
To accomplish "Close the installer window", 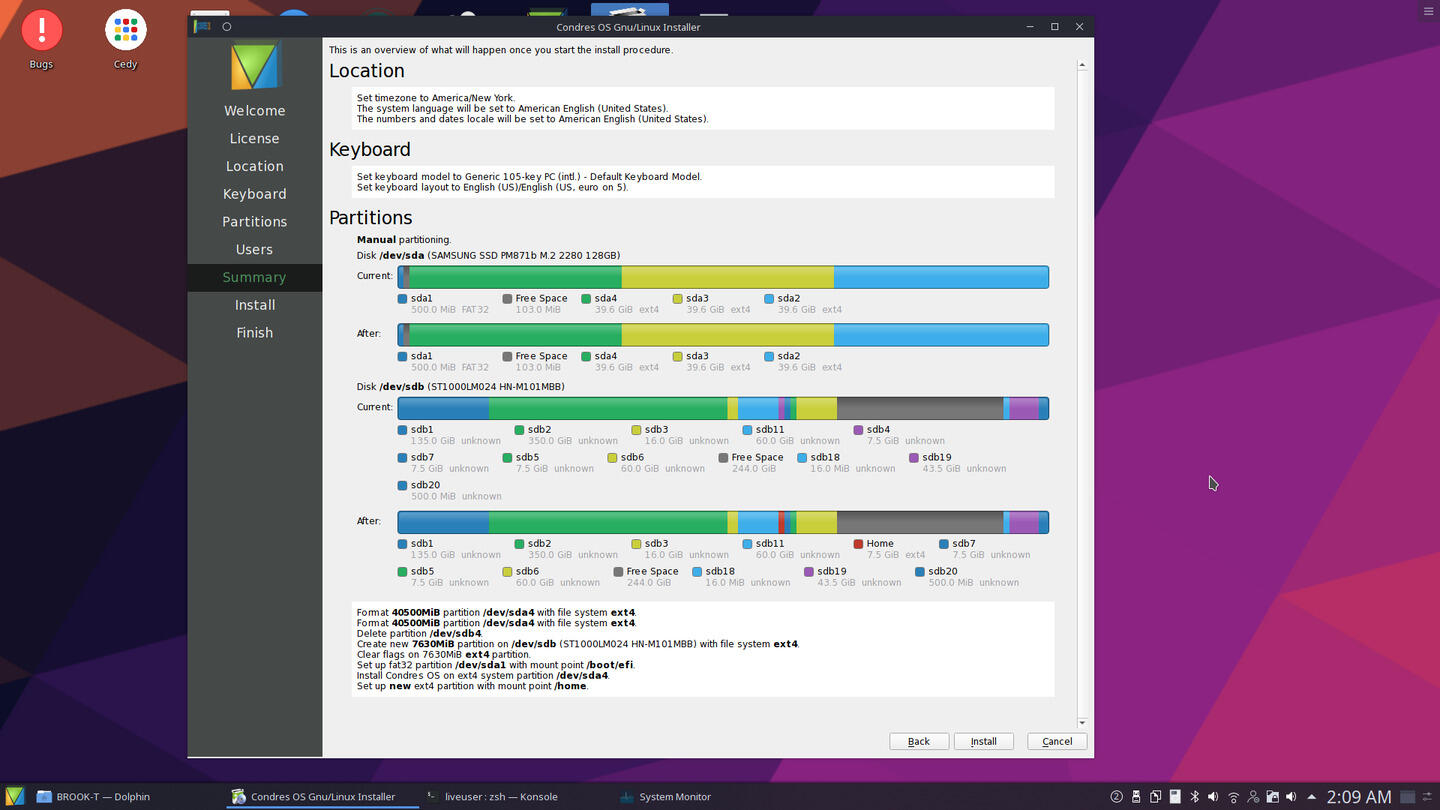I will click(1079, 27).
